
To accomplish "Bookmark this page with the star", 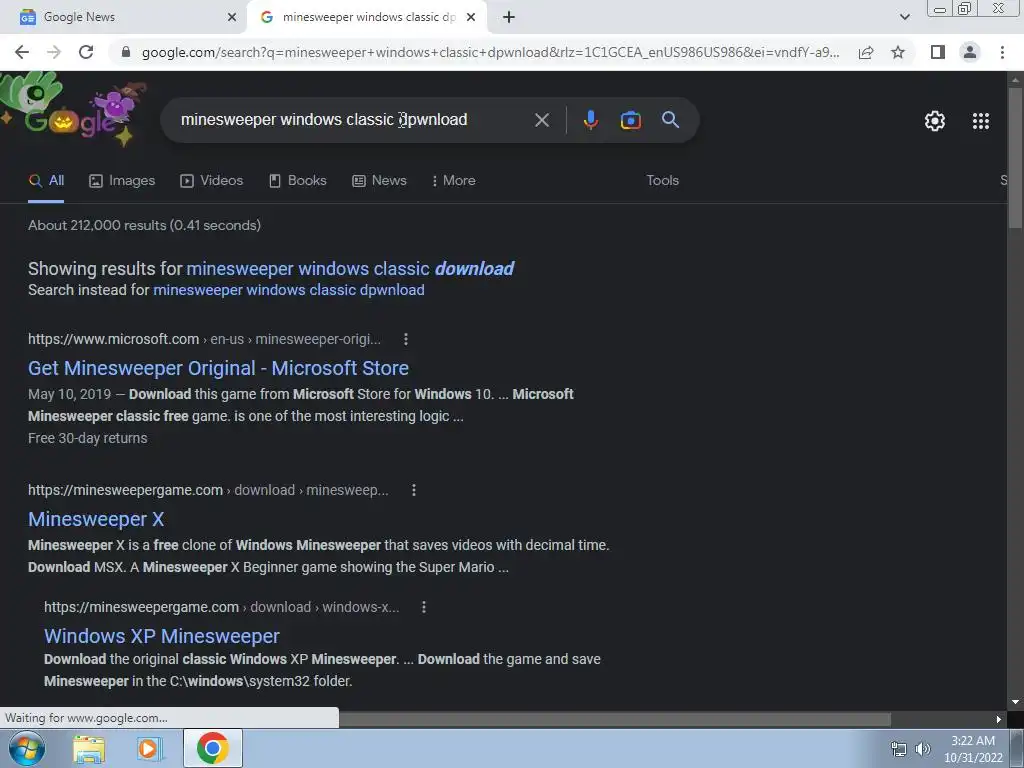I will (x=898, y=52).
